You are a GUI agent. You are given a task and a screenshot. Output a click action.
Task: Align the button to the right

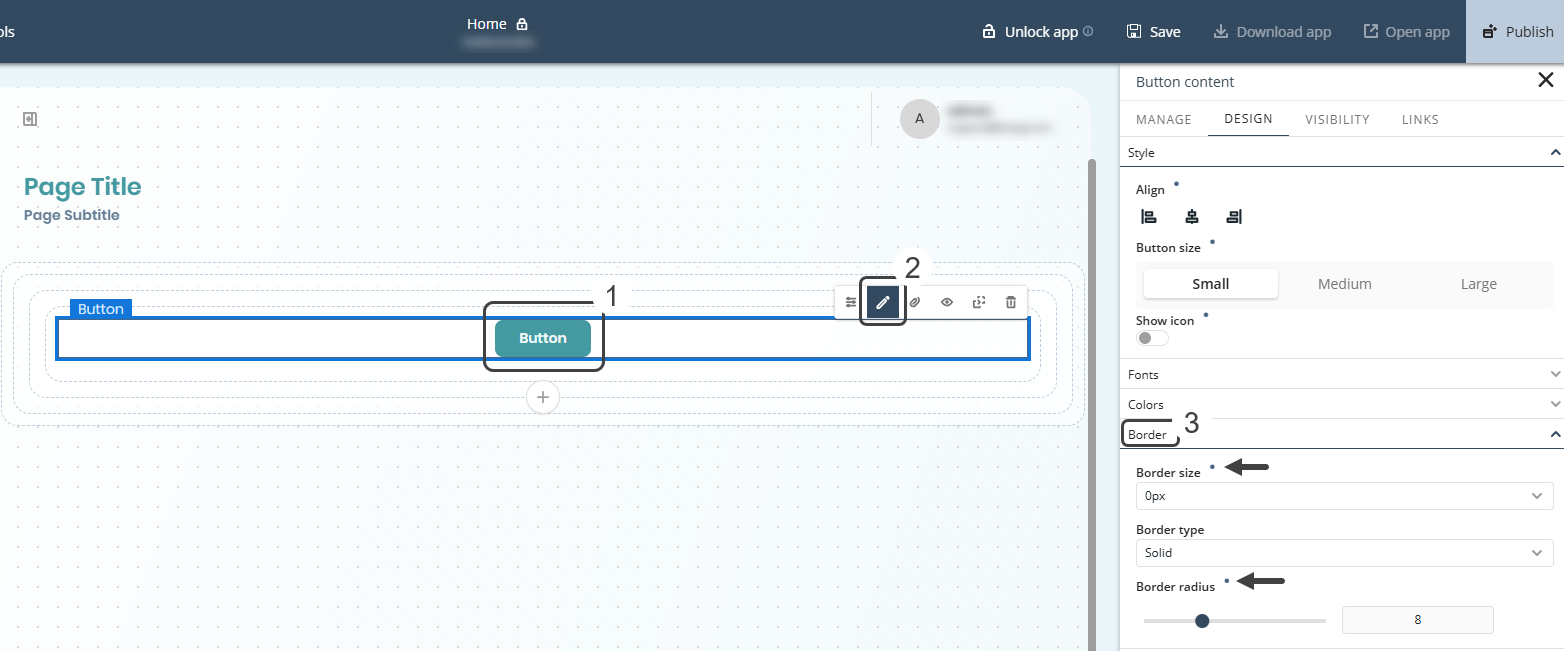click(x=1234, y=217)
